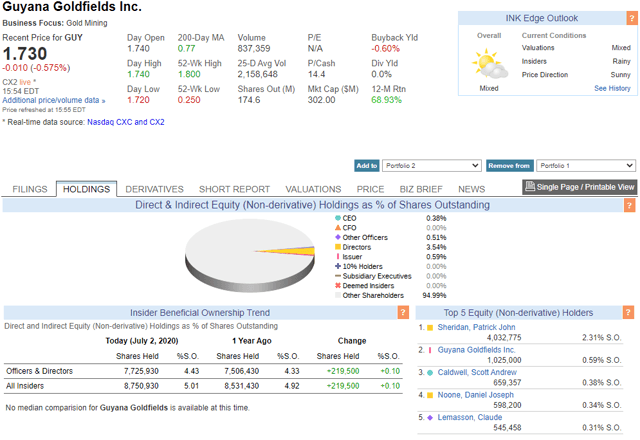The width and height of the screenshot is (640, 440).
Task: Click Officers & Directors shares held 7,725,930
Action: pos(141,371)
